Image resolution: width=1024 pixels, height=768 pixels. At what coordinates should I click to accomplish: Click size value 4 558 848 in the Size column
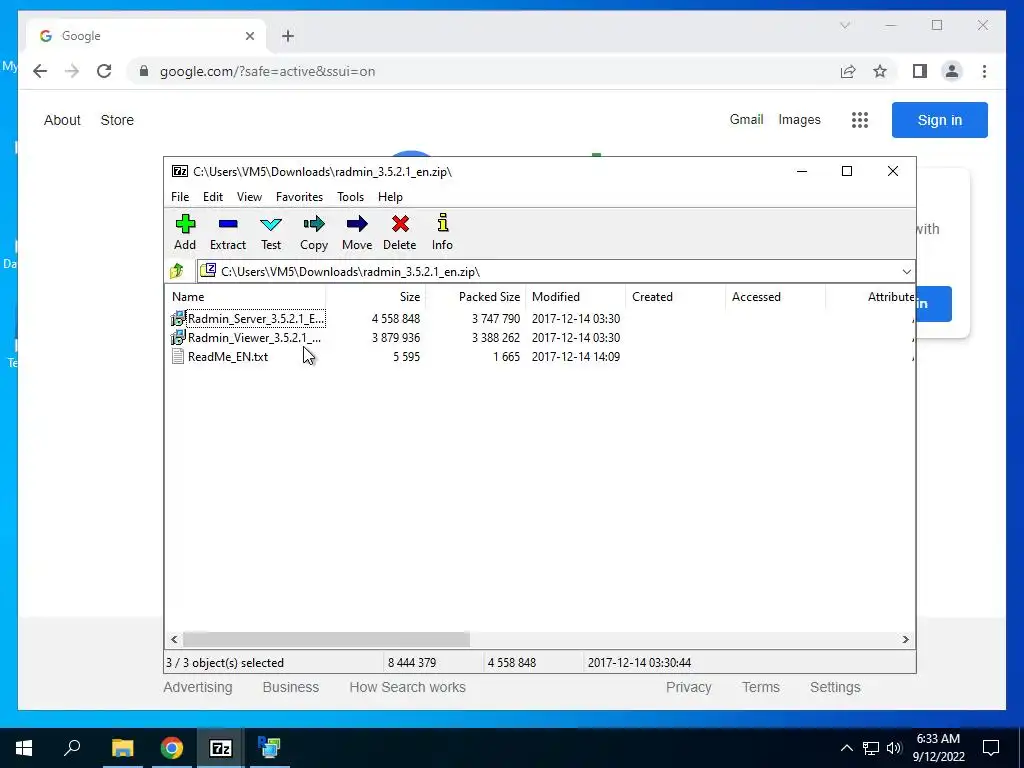(x=396, y=319)
